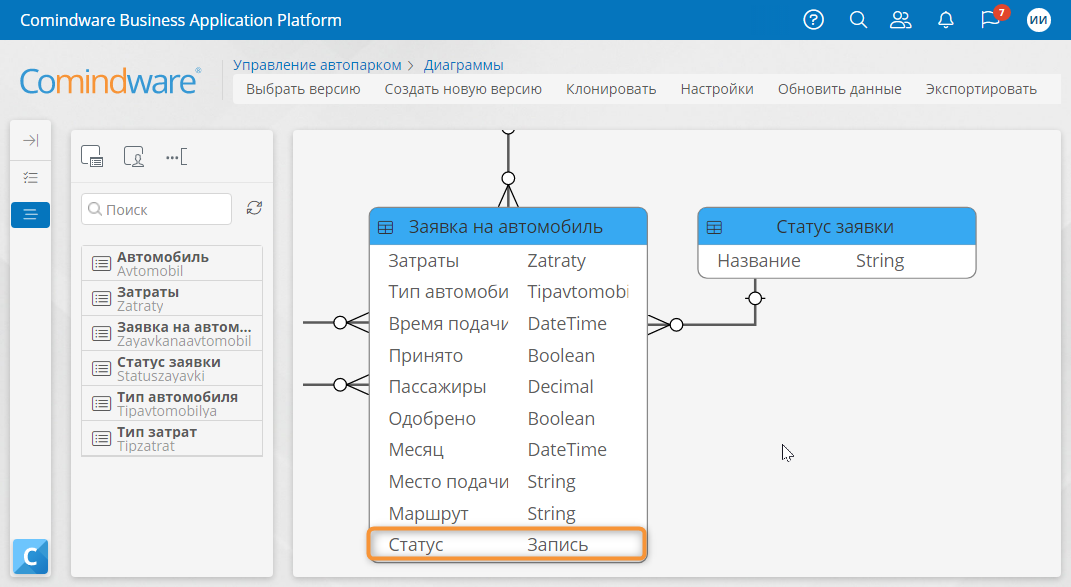Click the Пассажиры attribute row
The width and height of the screenshot is (1071, 587).
point(508,387)
